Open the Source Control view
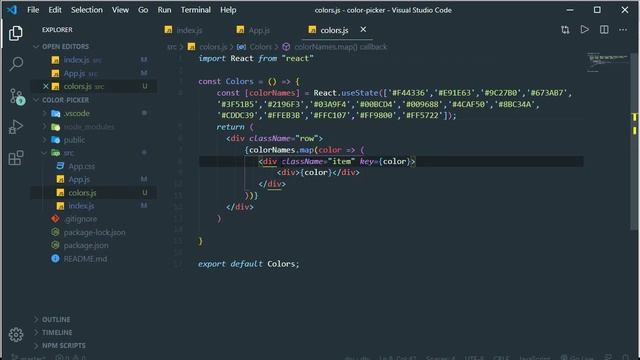 [16, 96]
